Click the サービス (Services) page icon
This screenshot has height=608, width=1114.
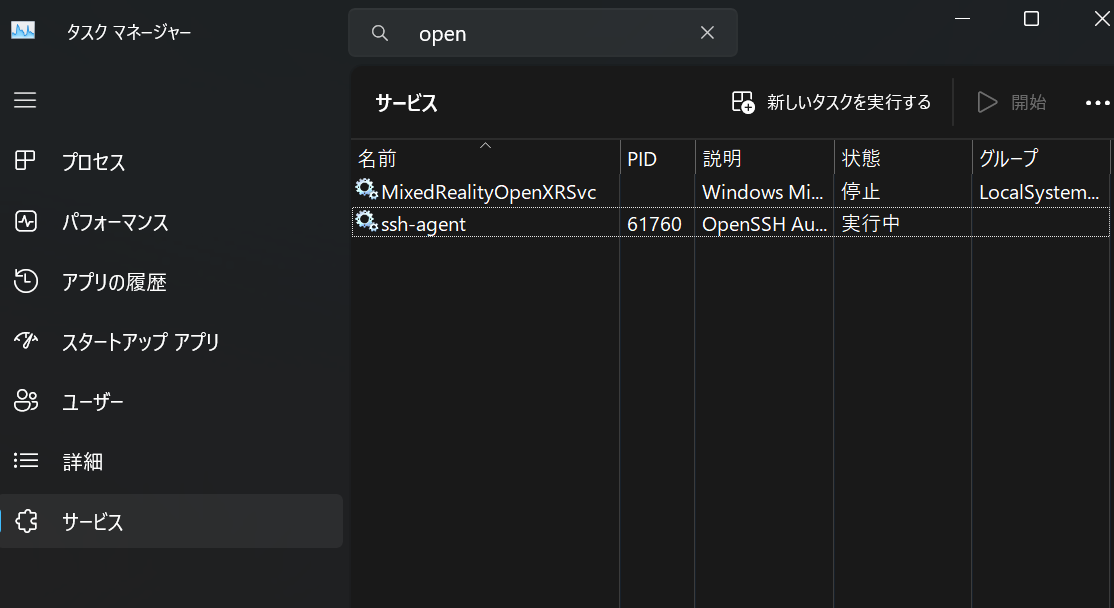(x=24, y=521)
